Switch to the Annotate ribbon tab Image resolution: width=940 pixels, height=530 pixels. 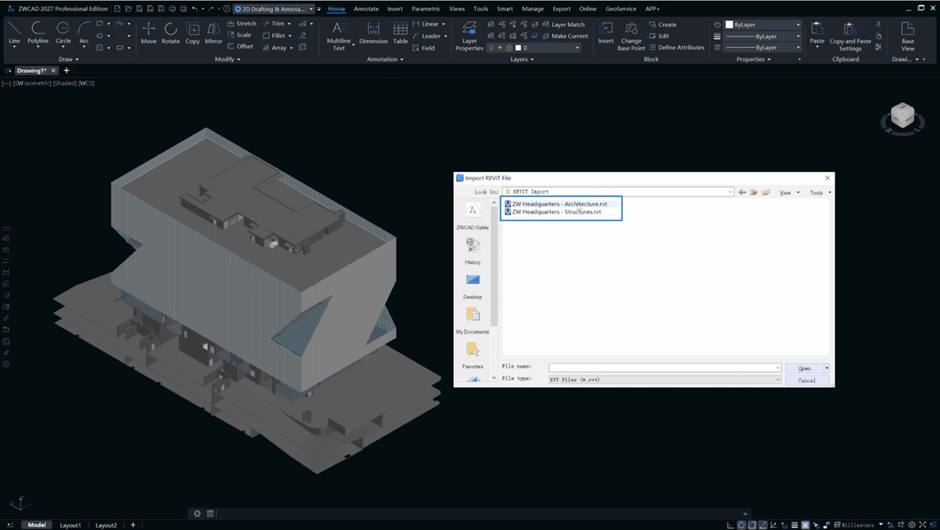tap(366, 9)
